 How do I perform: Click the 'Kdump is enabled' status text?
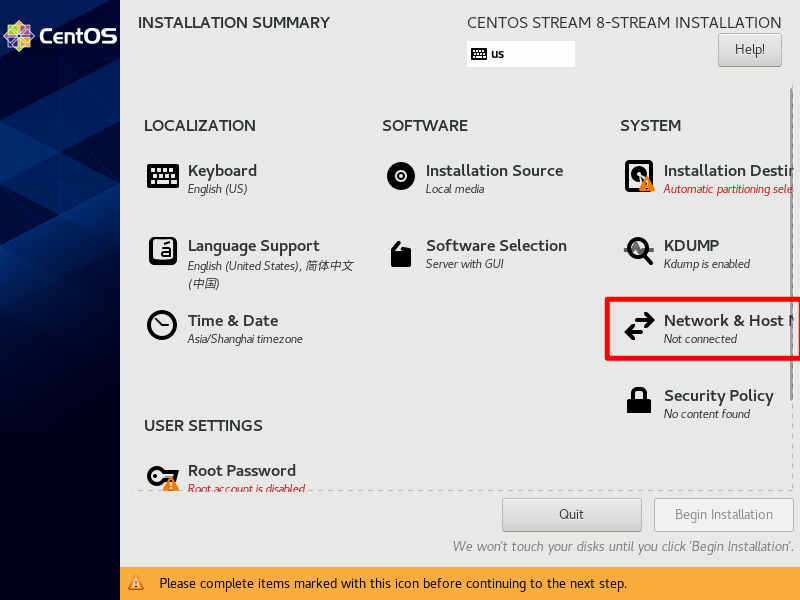coord(707,264)
